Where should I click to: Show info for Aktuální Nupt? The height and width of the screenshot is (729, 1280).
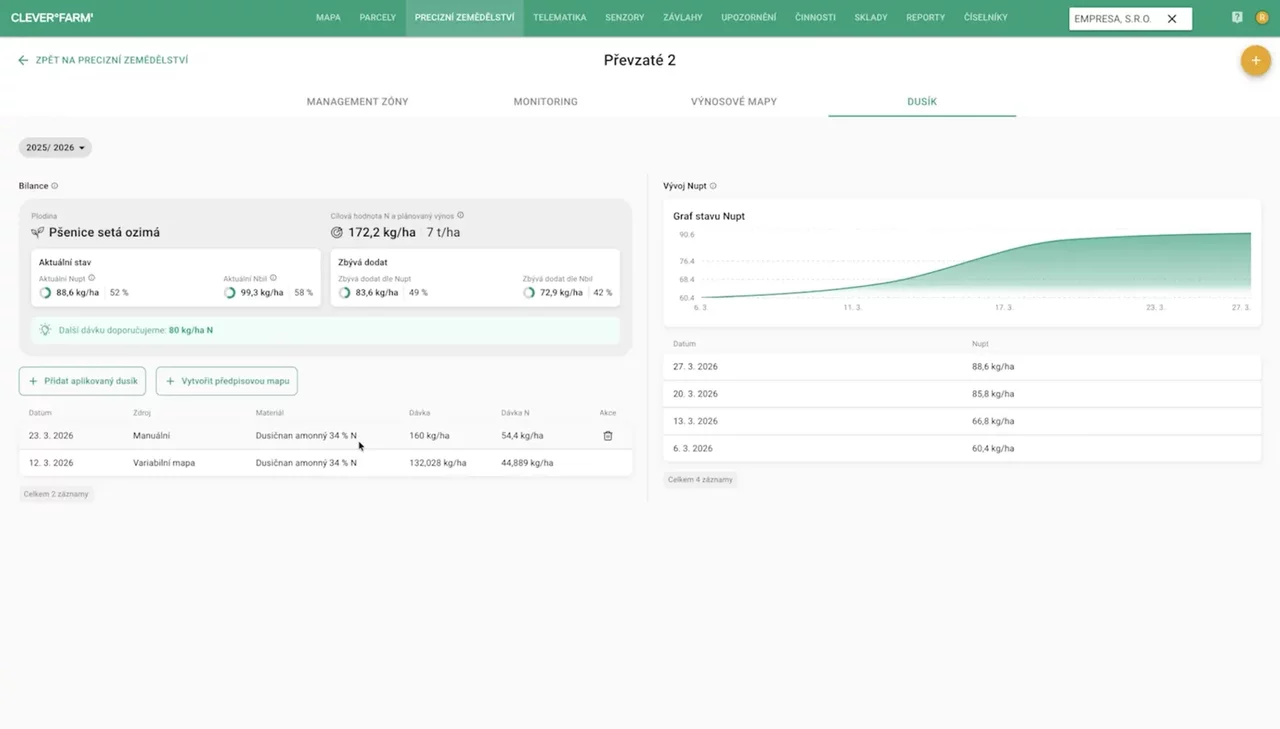[x=92, y=278]
